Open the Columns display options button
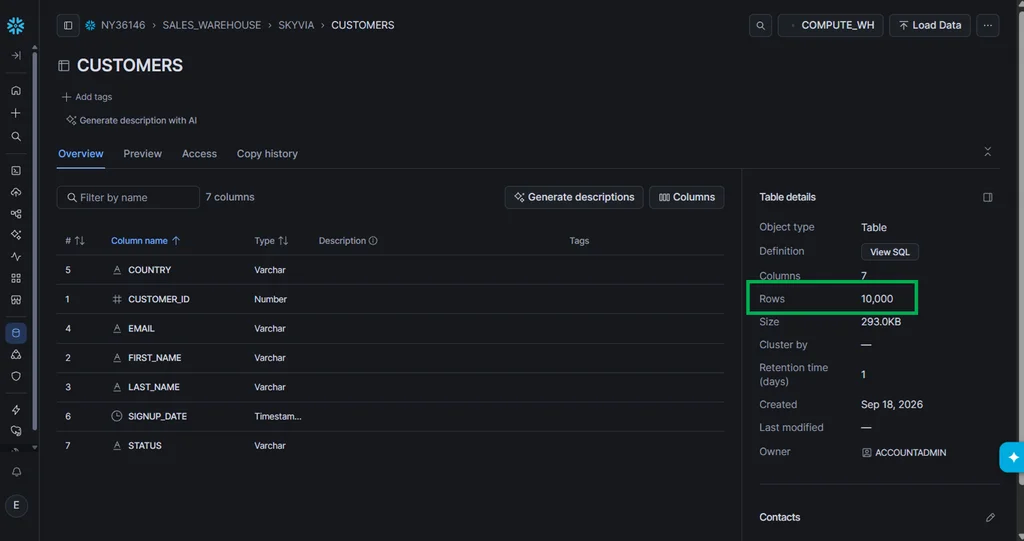This screenshot has width=1024, height=541. (686, 197)
